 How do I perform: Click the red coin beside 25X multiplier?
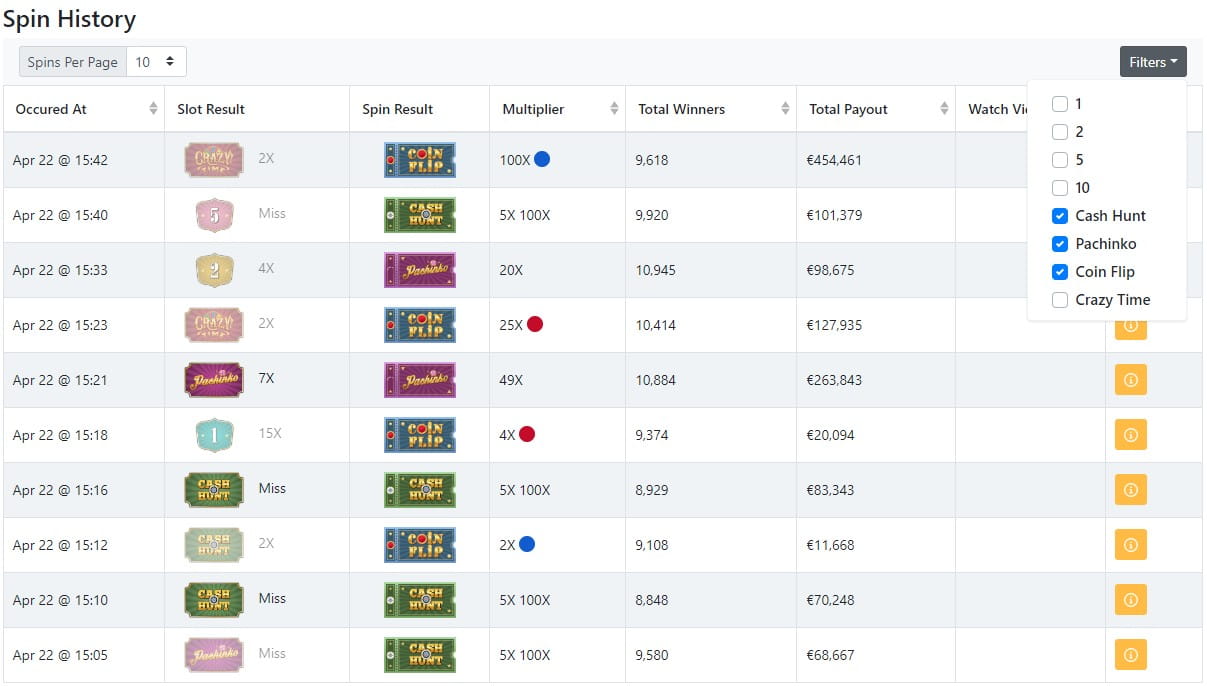pyautogui.click(x=535, y=324)
